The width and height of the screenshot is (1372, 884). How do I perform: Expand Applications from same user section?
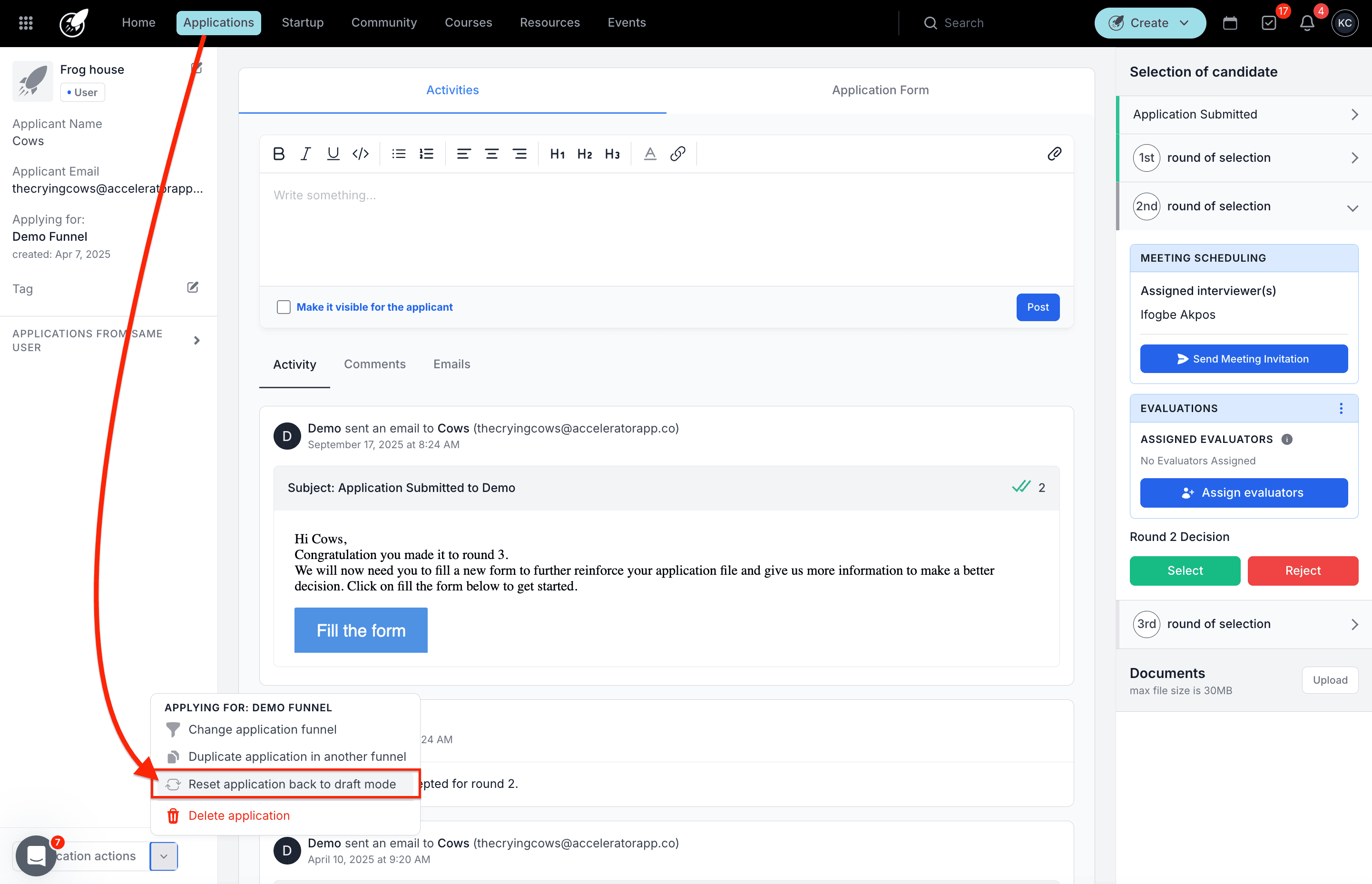pos(197,340)
